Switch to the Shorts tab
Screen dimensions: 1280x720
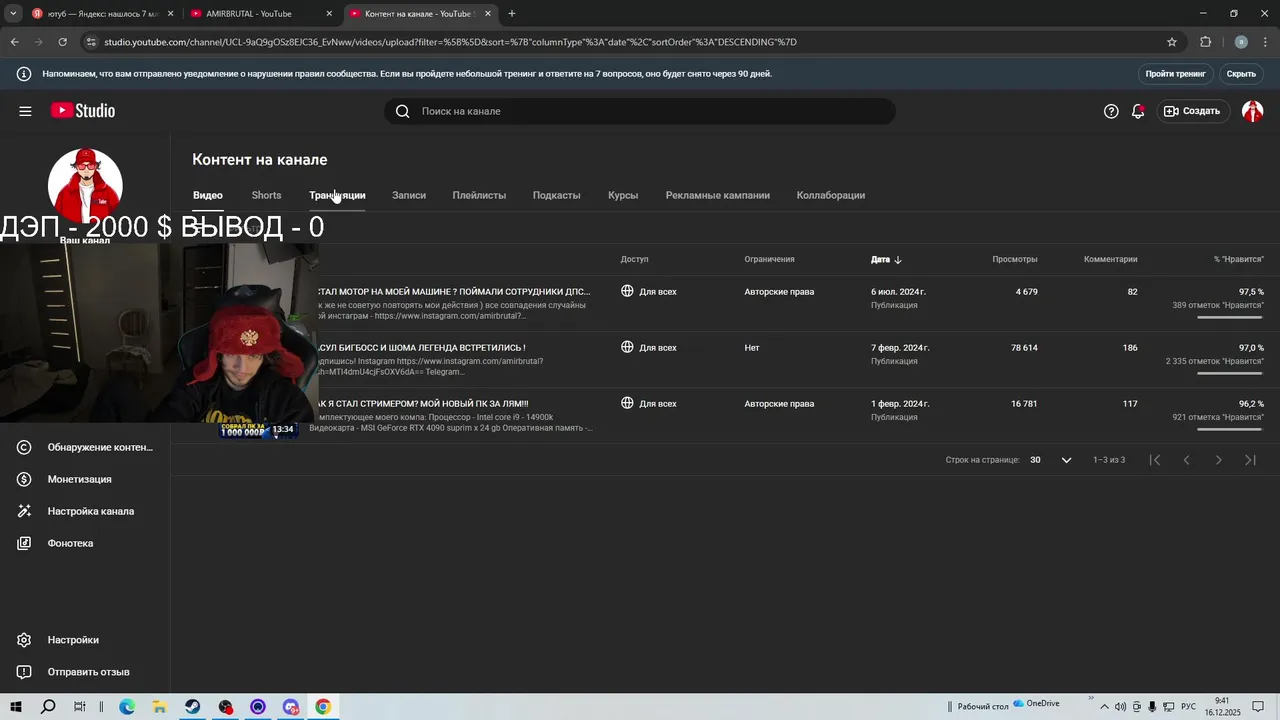tap(266, 195)
